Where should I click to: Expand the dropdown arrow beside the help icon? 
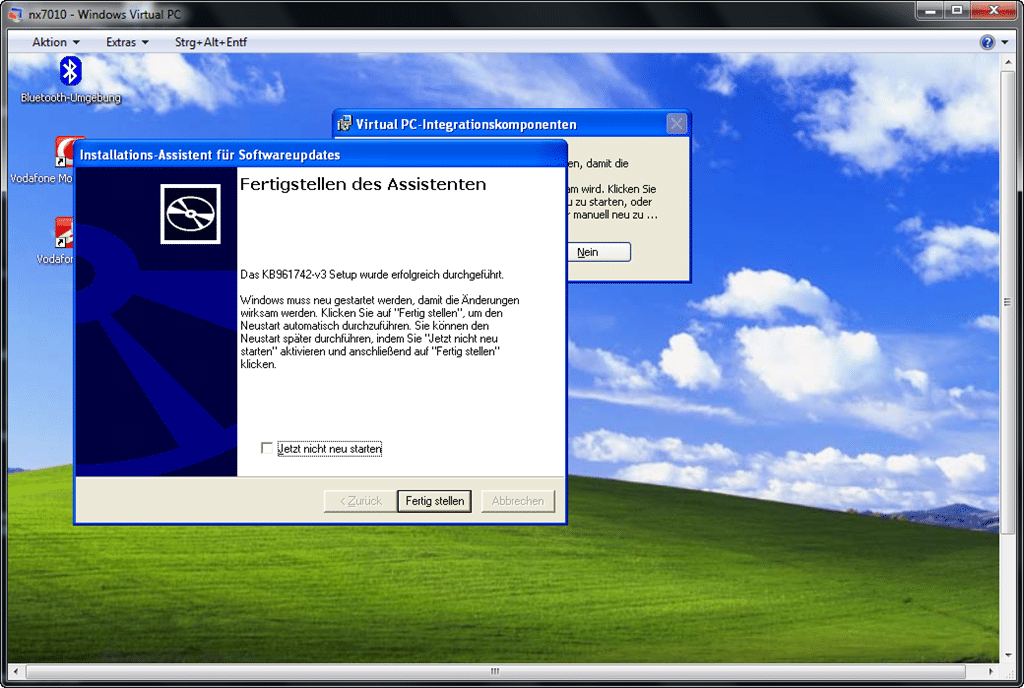click(1004, 42)
